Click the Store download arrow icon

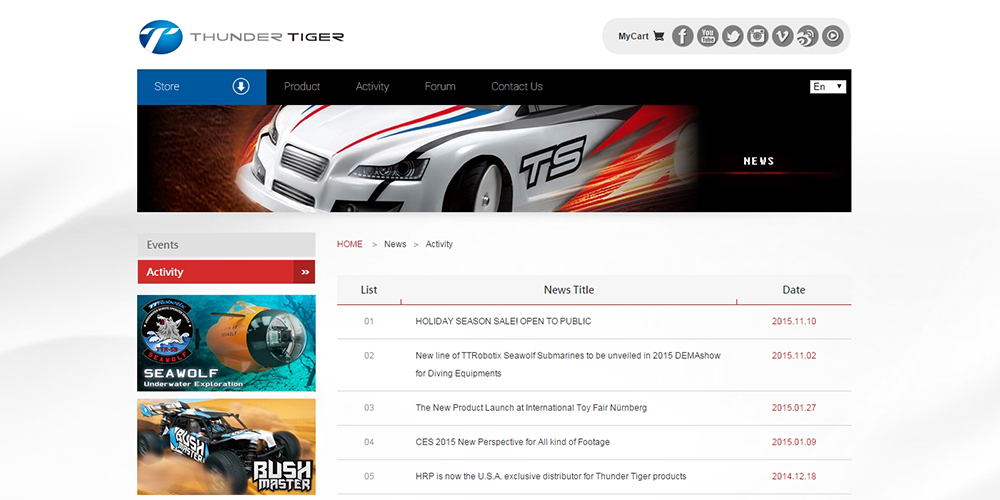(x=240, y=86)
